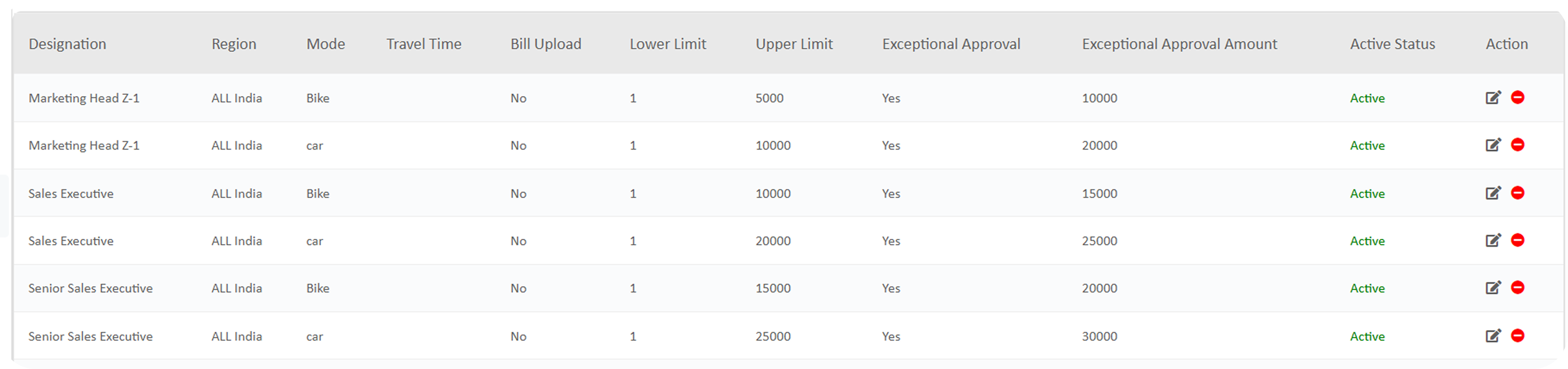Click the Upper Limit column header
1568x369 pixels.
click(x=794, y=44)
